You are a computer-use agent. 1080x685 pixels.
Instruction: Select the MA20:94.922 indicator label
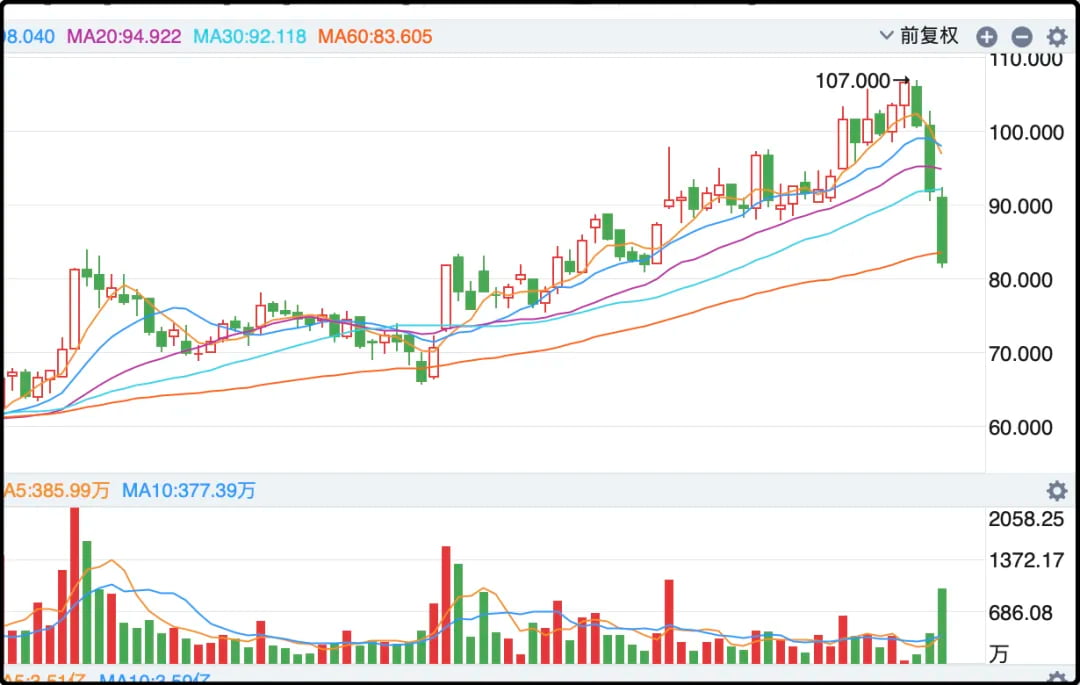coord(124,37)
